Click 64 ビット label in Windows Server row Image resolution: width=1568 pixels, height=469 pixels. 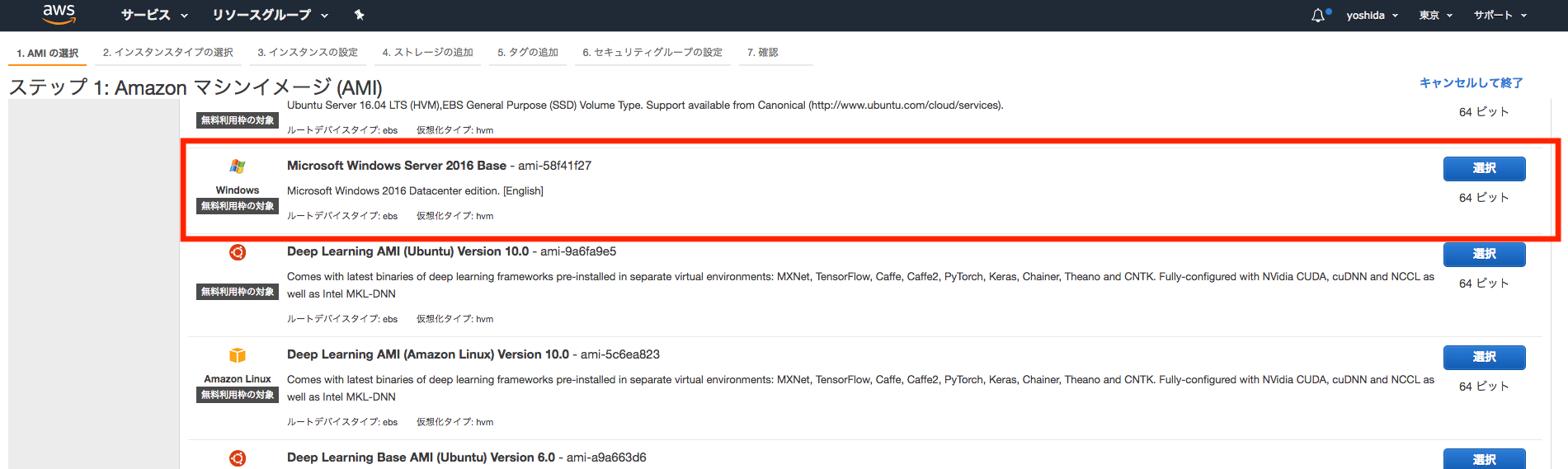(1484, 198)
